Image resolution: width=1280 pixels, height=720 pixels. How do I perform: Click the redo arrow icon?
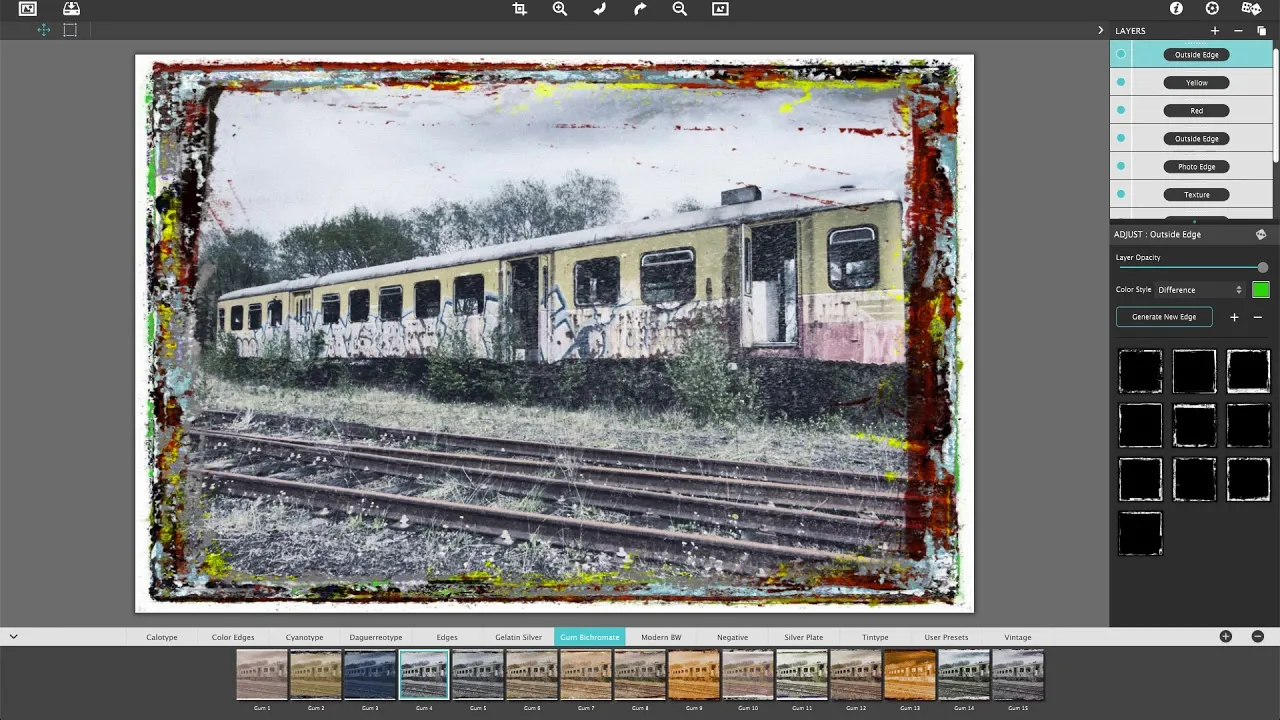(x=640, y=9)
